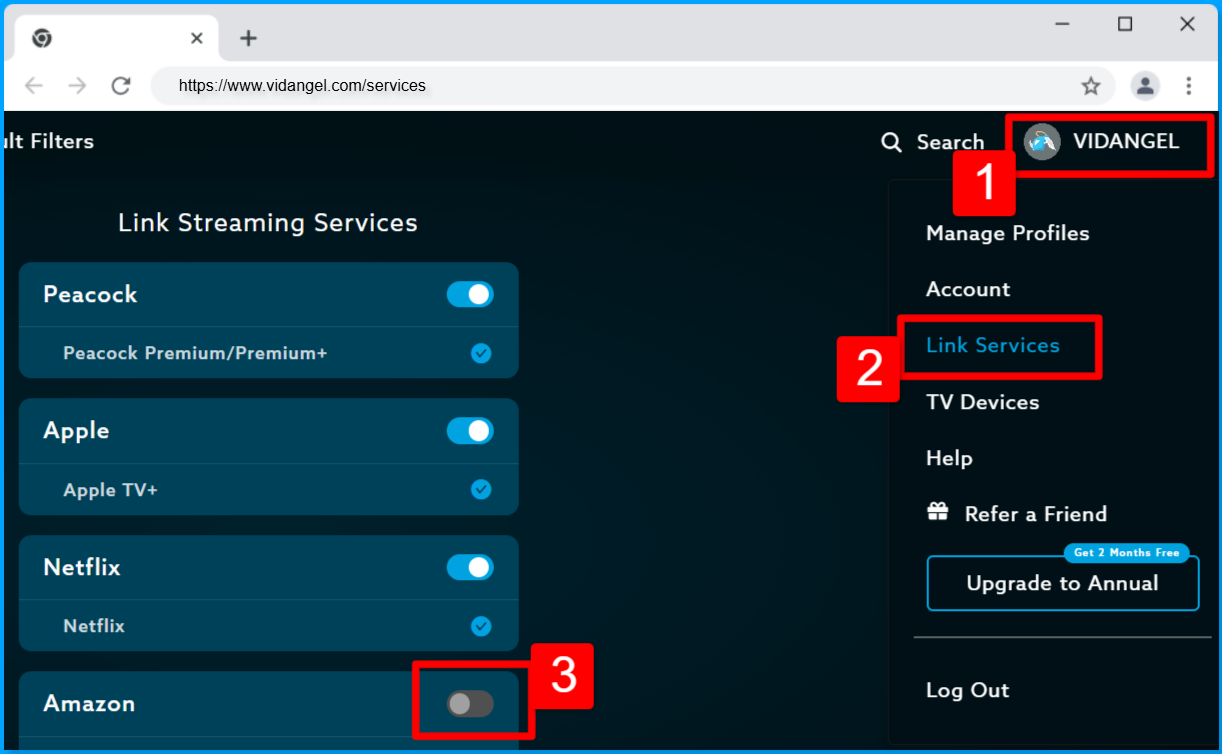Click the VidAngel account avatar icon
Screen dimensions: 1222x754
1041,142
